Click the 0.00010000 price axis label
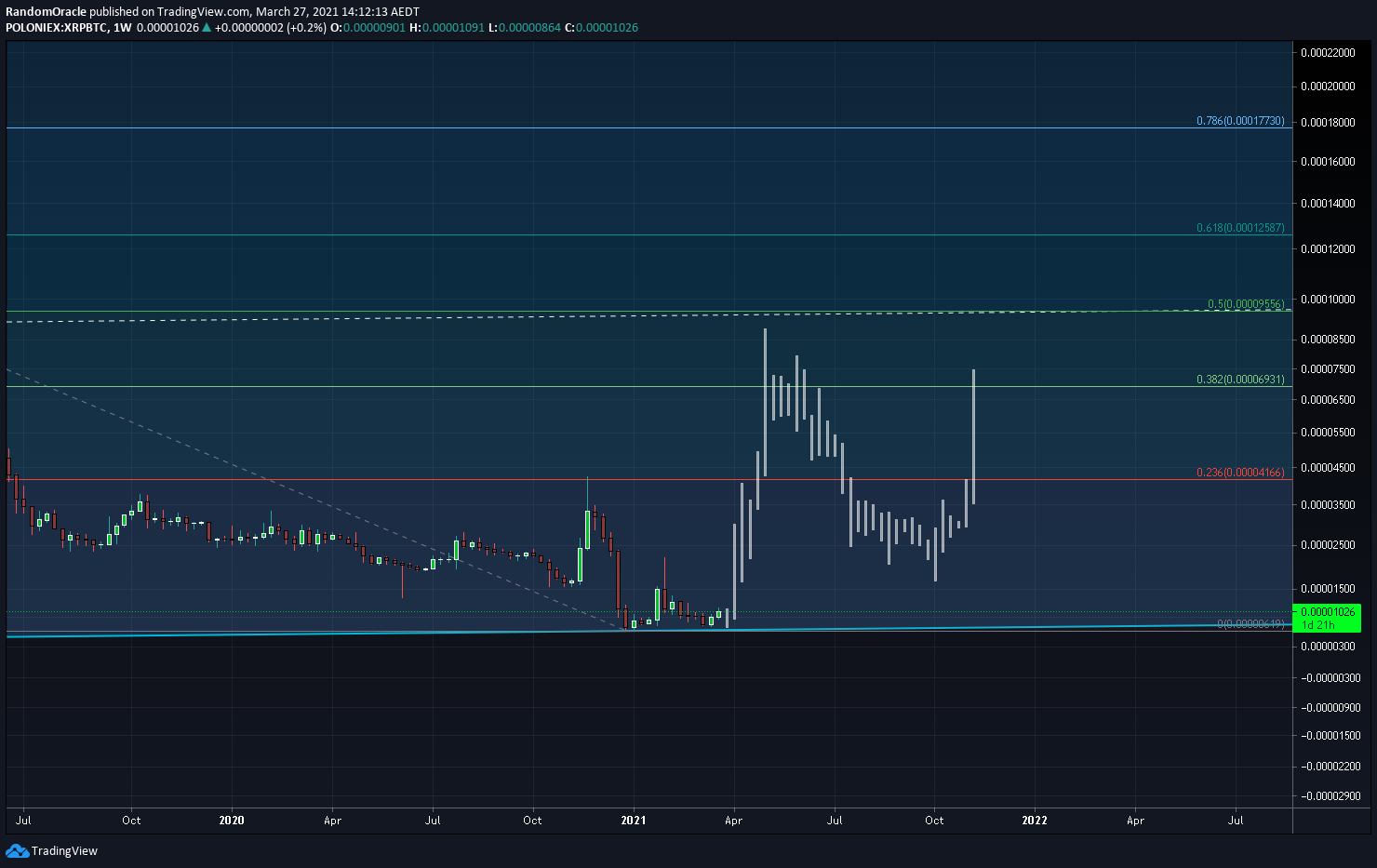The height and width of the screenshot is (868, 1377). [1328, 300]
